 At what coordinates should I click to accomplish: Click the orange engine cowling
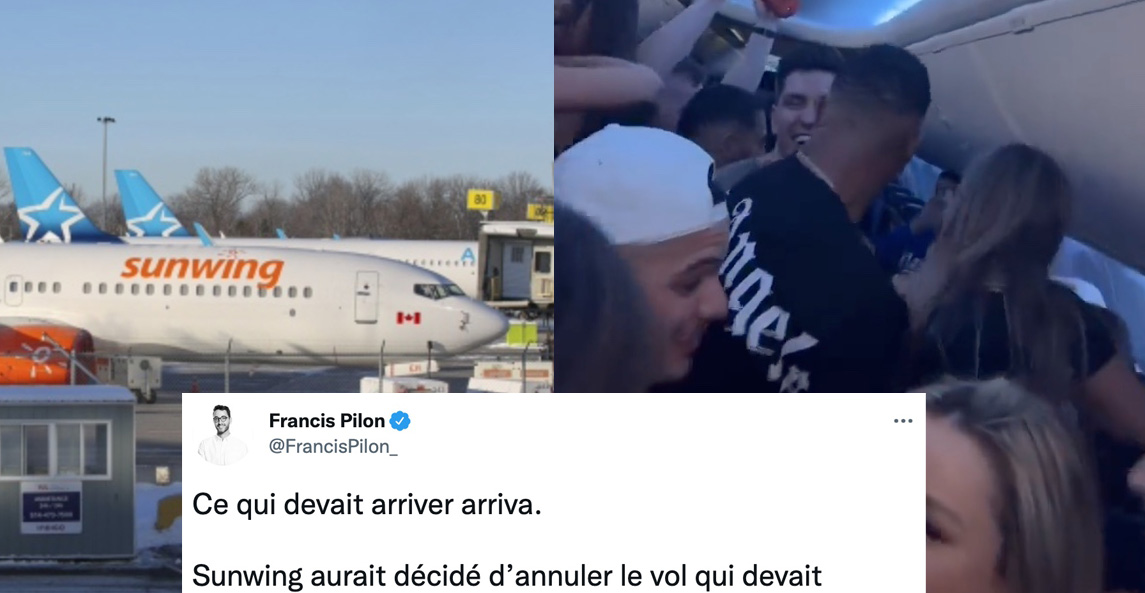[44, 356]
